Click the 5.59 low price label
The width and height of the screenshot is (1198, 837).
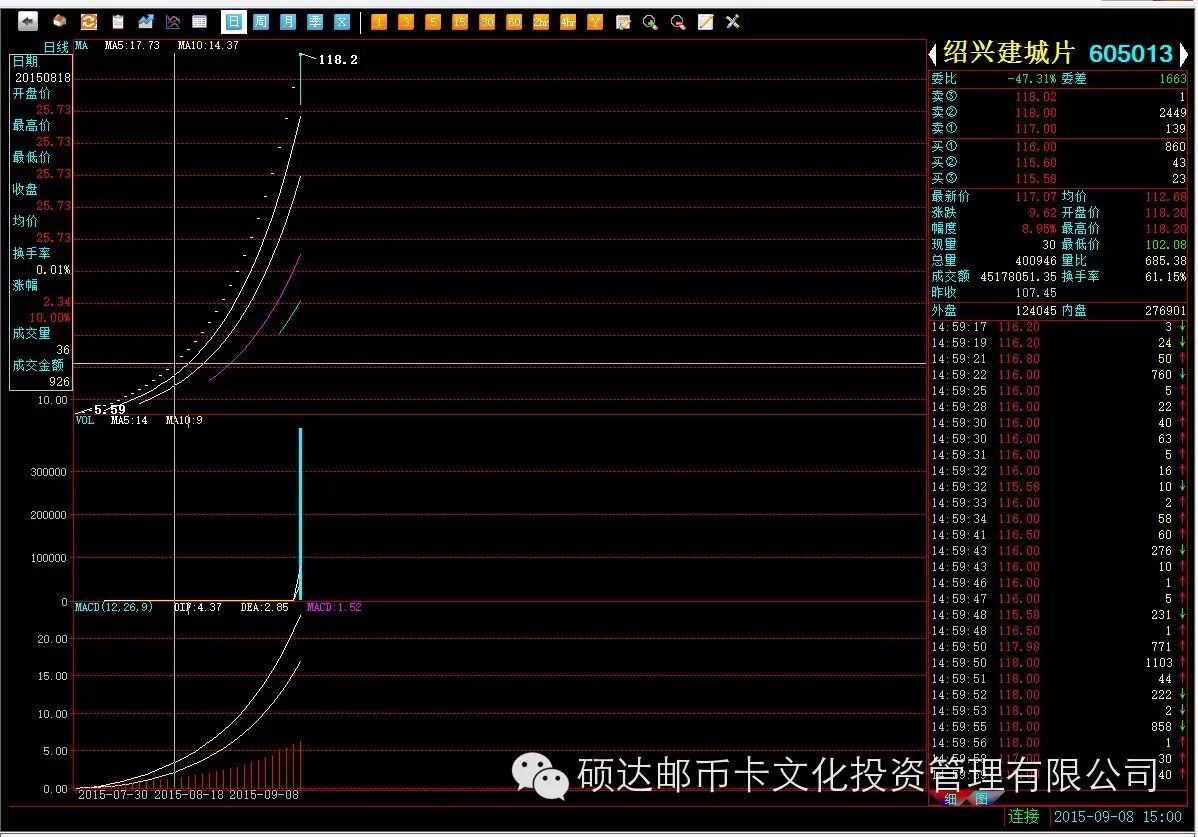[x=109, y=409]
